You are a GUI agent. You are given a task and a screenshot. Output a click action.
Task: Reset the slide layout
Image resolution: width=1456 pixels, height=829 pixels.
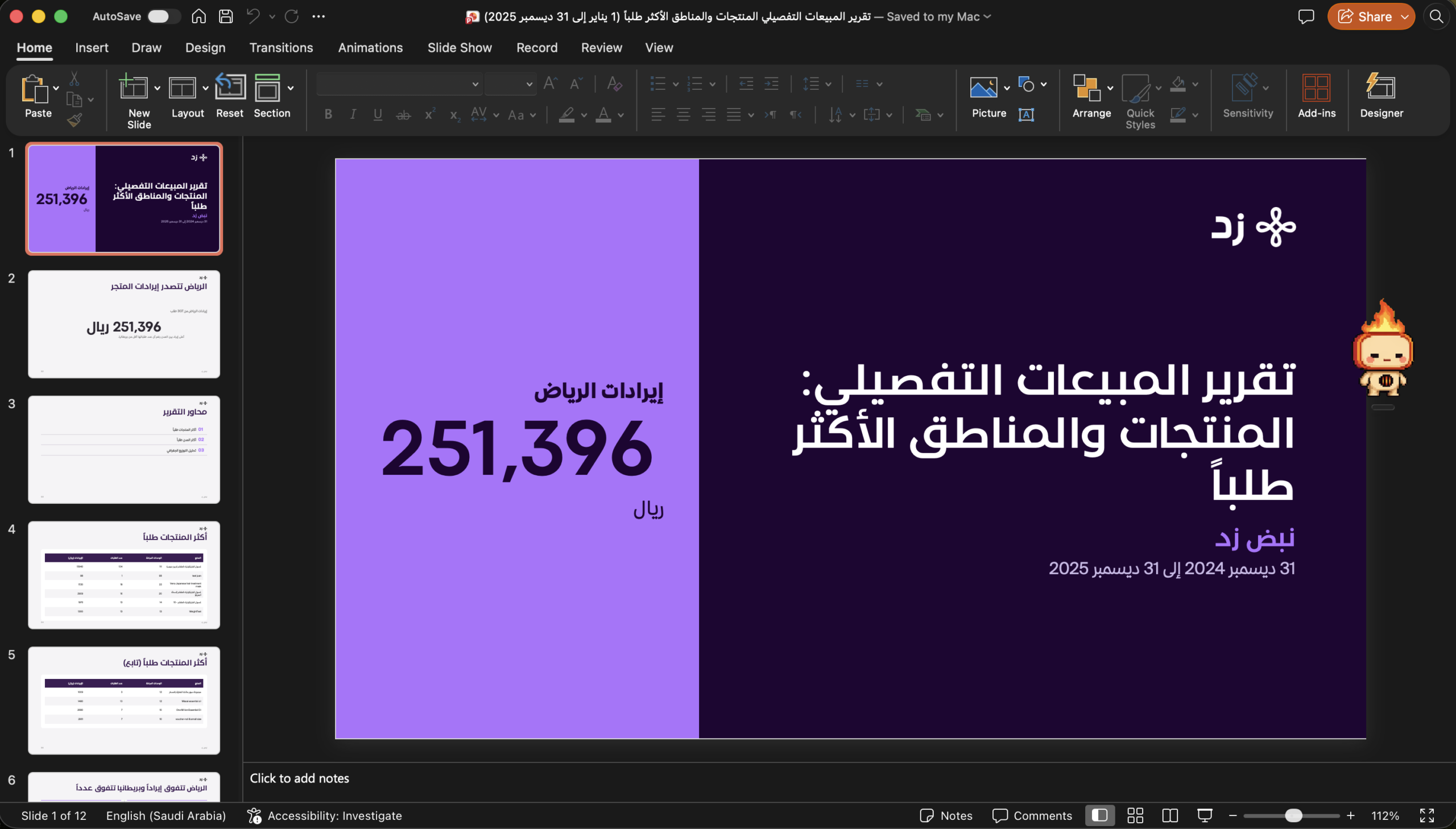(x=230, y=96)
